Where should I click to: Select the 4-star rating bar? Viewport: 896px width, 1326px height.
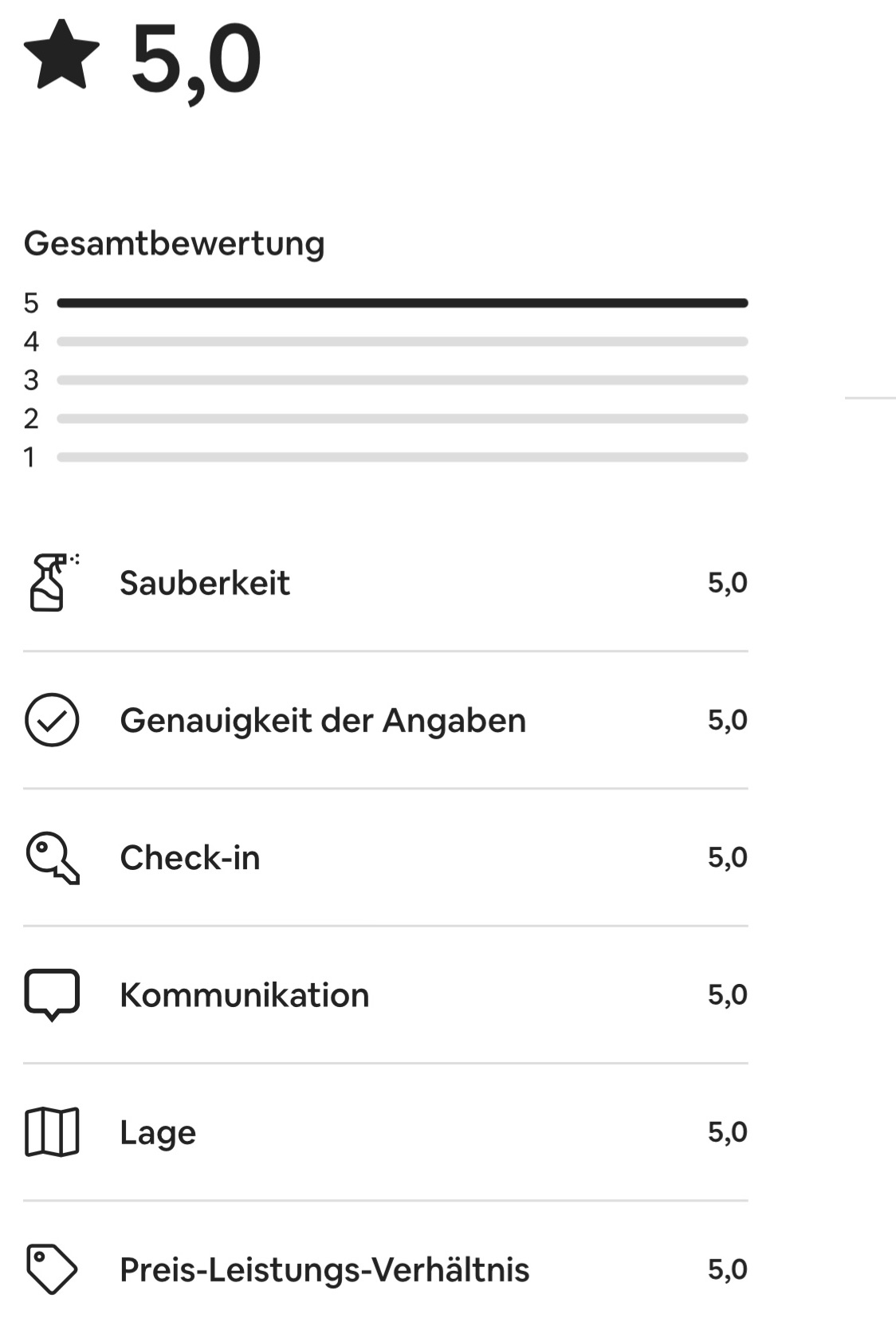[x=403, y=341]
